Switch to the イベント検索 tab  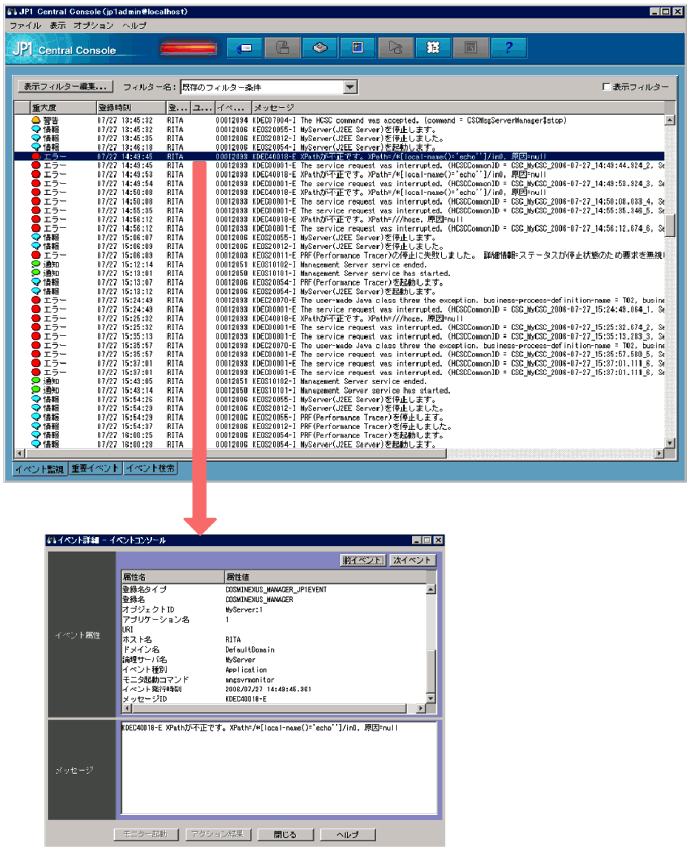click(150, 468)
